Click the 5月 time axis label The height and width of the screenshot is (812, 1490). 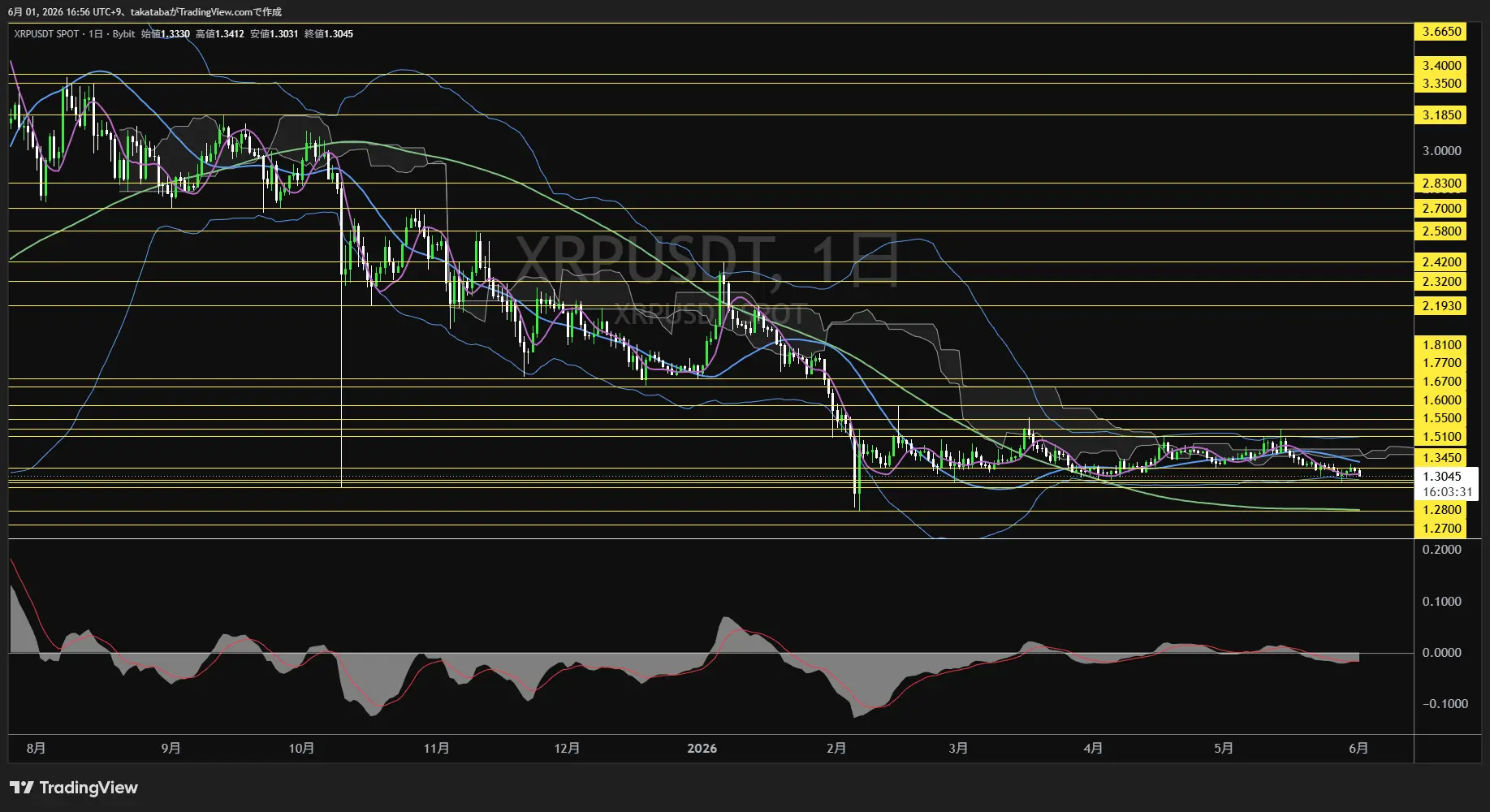point(1224,748)
